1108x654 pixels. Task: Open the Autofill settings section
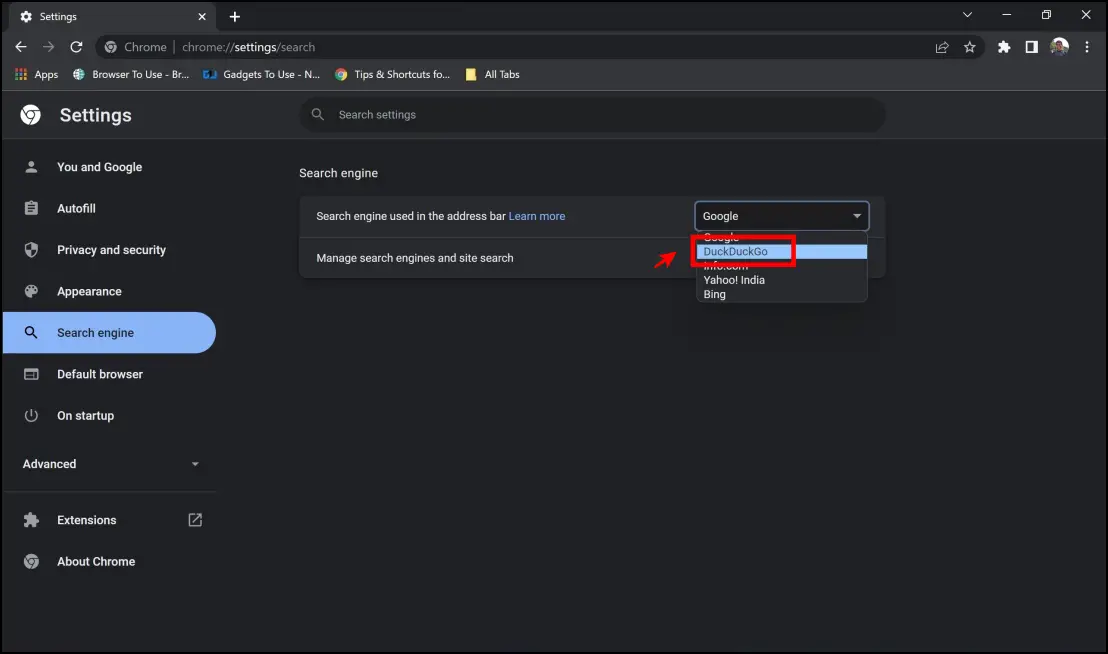[110, 208]
